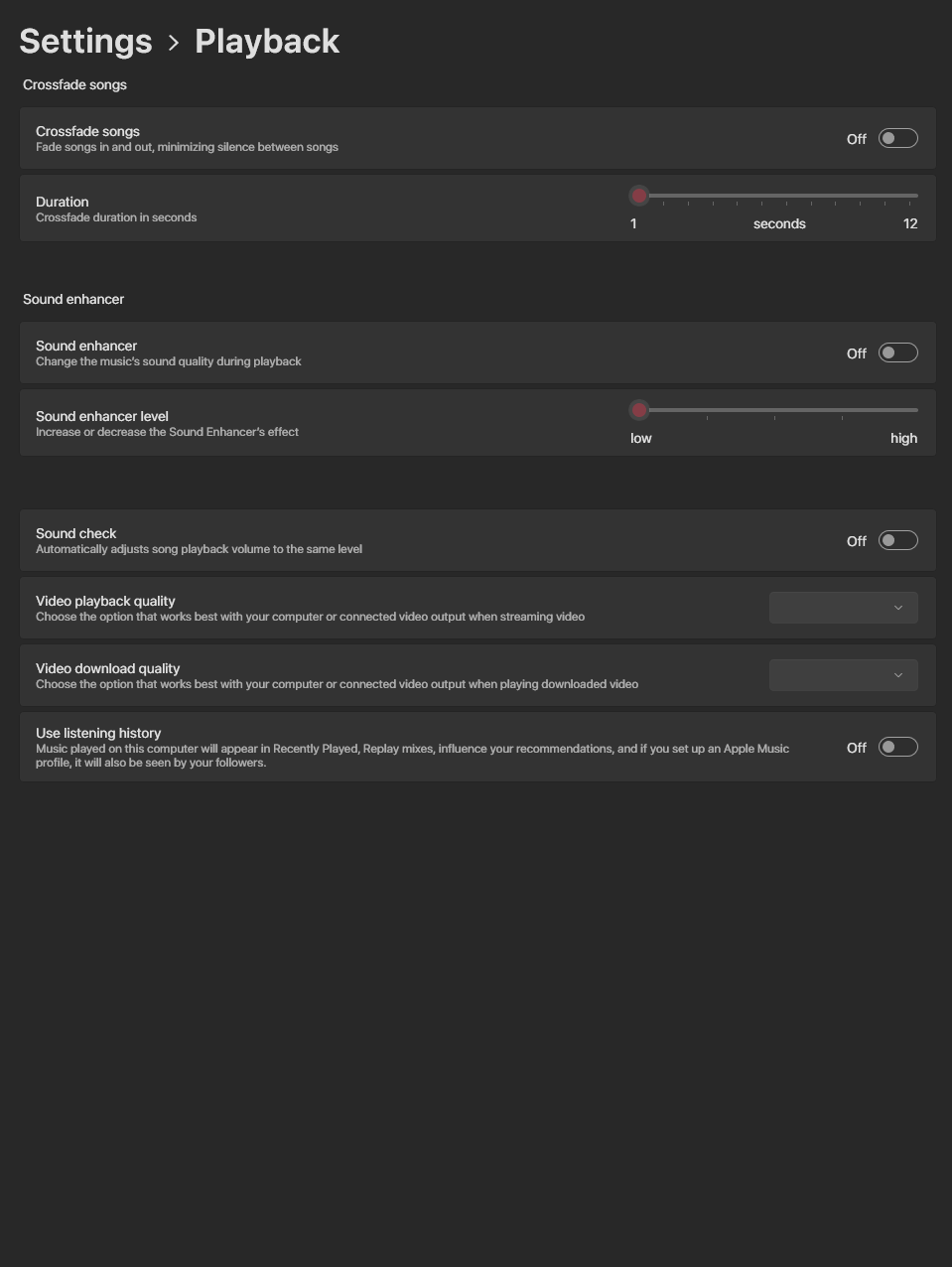Image resolution: width=952 pixels, height=1267 pixels.
Task: Click the Video playback quality chevron arrow
Action: coord(898,608)
